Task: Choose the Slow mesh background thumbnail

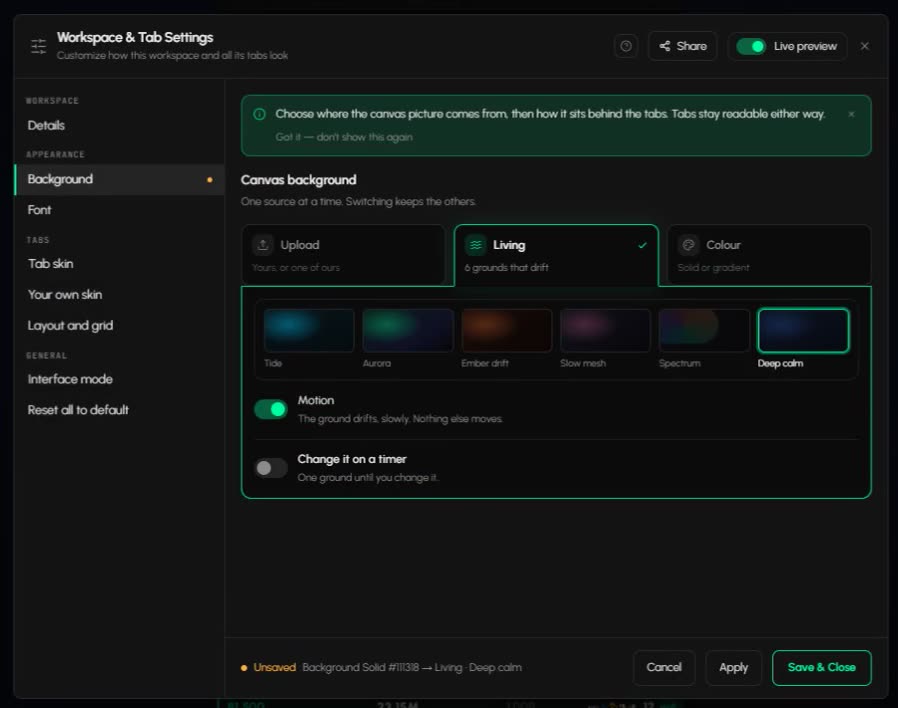Action: coord(605,331)
